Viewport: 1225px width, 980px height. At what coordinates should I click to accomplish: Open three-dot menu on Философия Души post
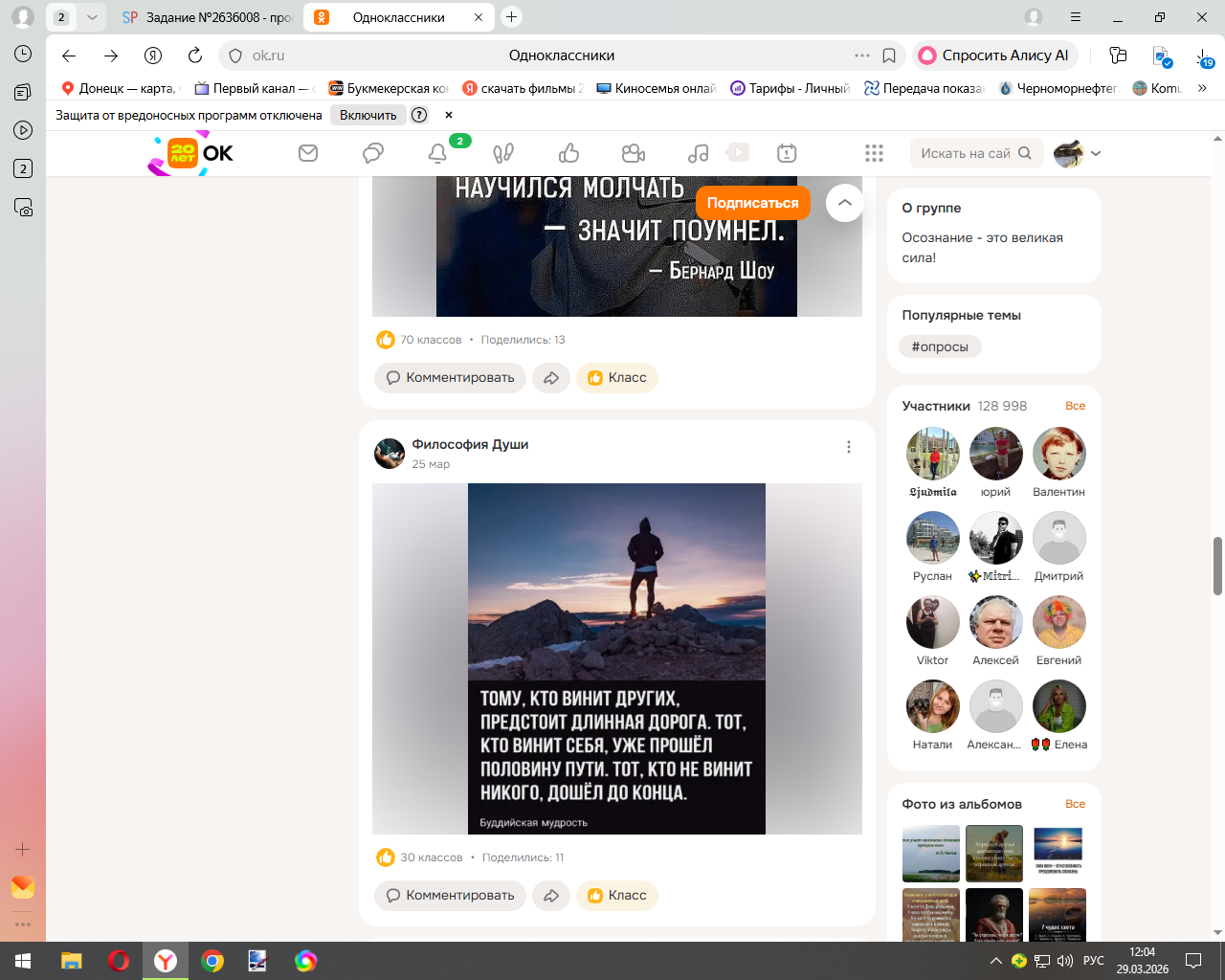coord(848,447)
